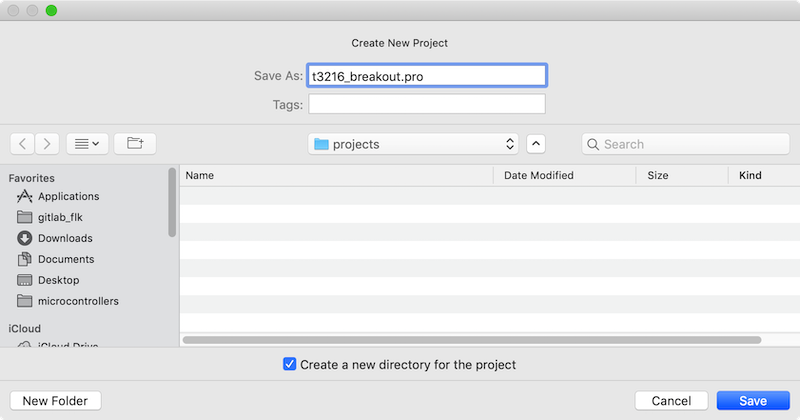This screenshot has height=420, width=800.
Task: Sort by the Kind column header
Action: coord(764,175)
